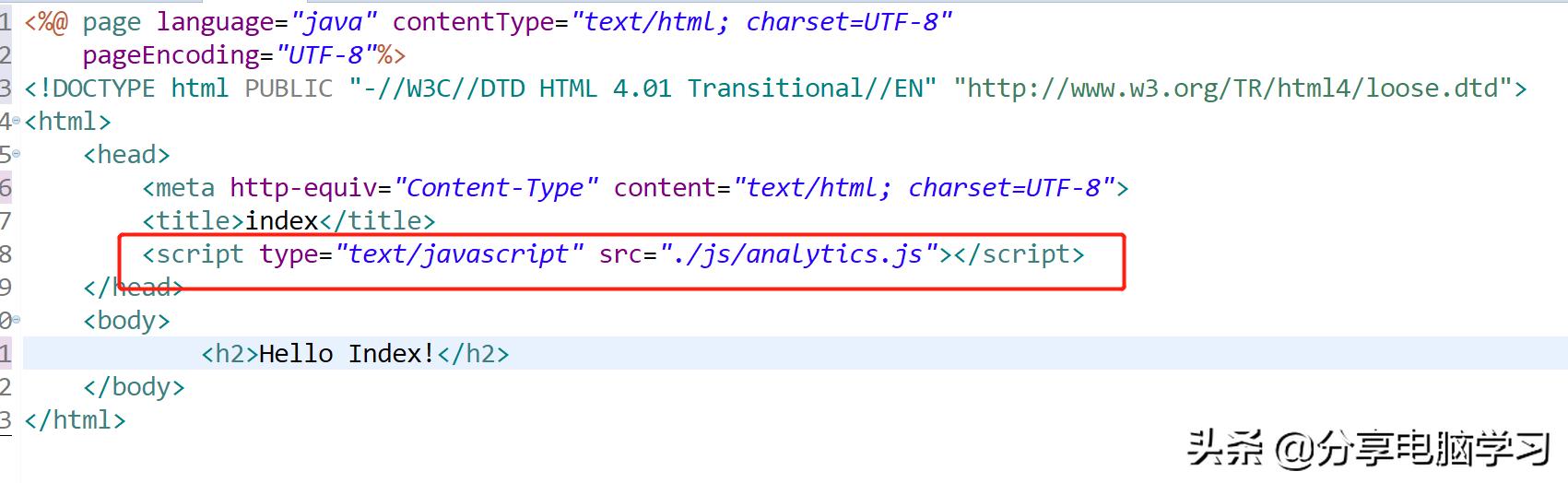
Task: Click the title text index
Action: point(281,221)
